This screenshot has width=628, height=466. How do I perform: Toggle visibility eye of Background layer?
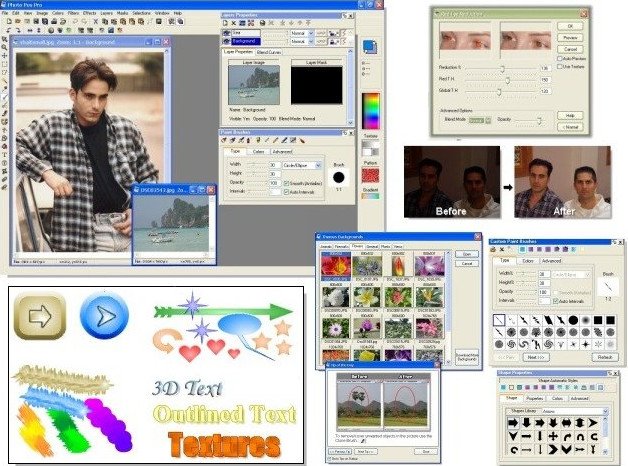226,41
